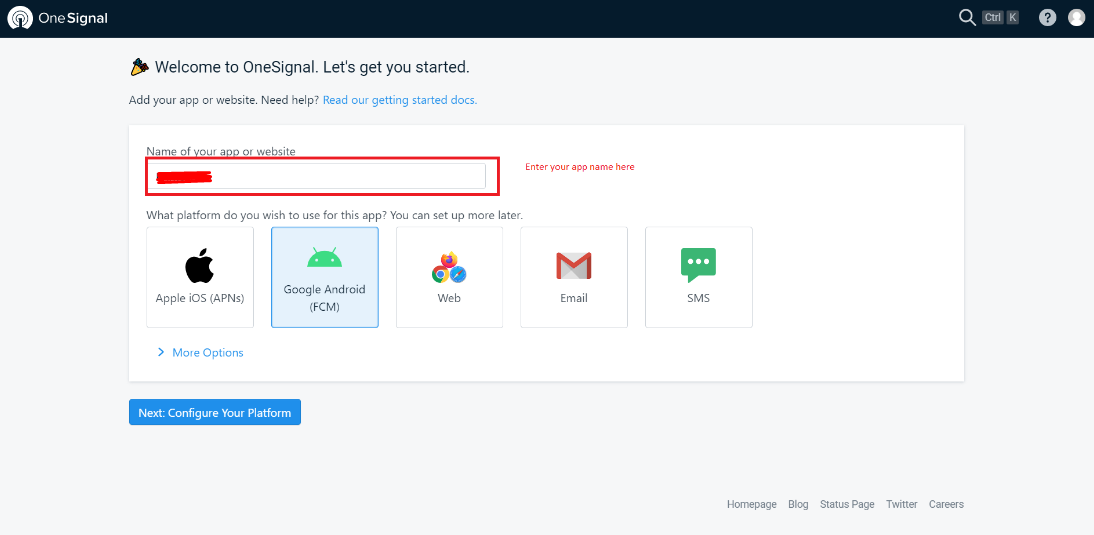The image size is (1094, 535).
Task: Choose the Google Android (FCM) platform
Action: (x=325, y=277)
